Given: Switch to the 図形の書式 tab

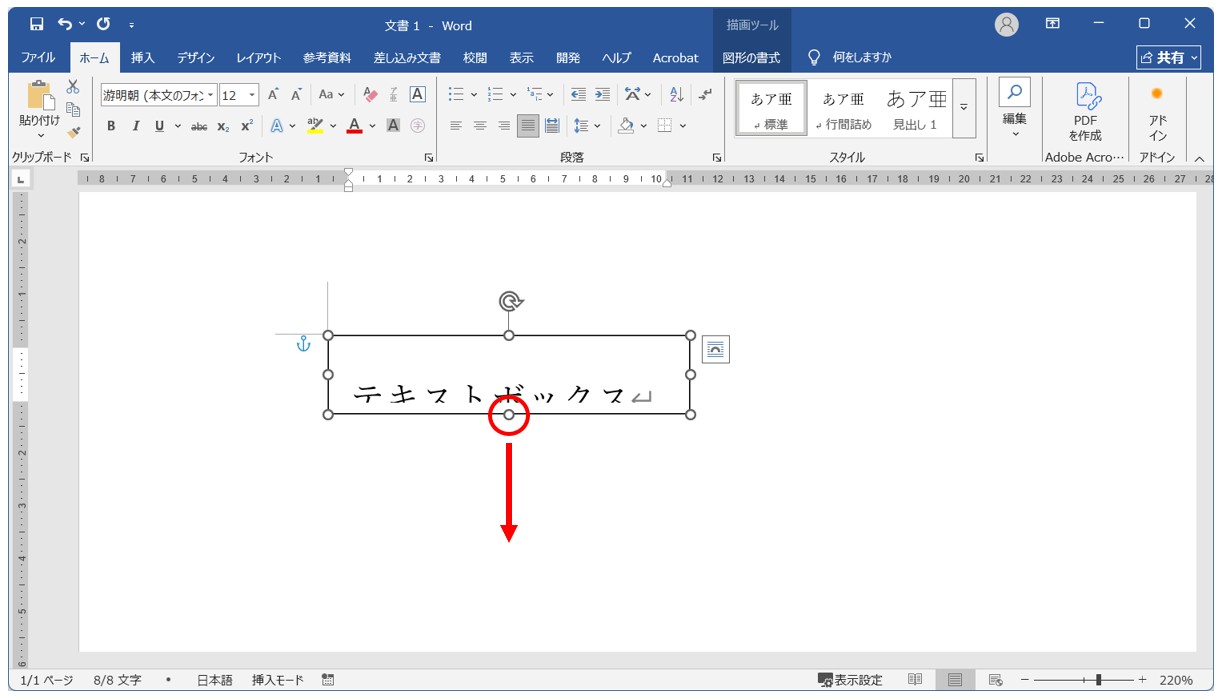Looking at the screenshot, I should tap(753, 58).
